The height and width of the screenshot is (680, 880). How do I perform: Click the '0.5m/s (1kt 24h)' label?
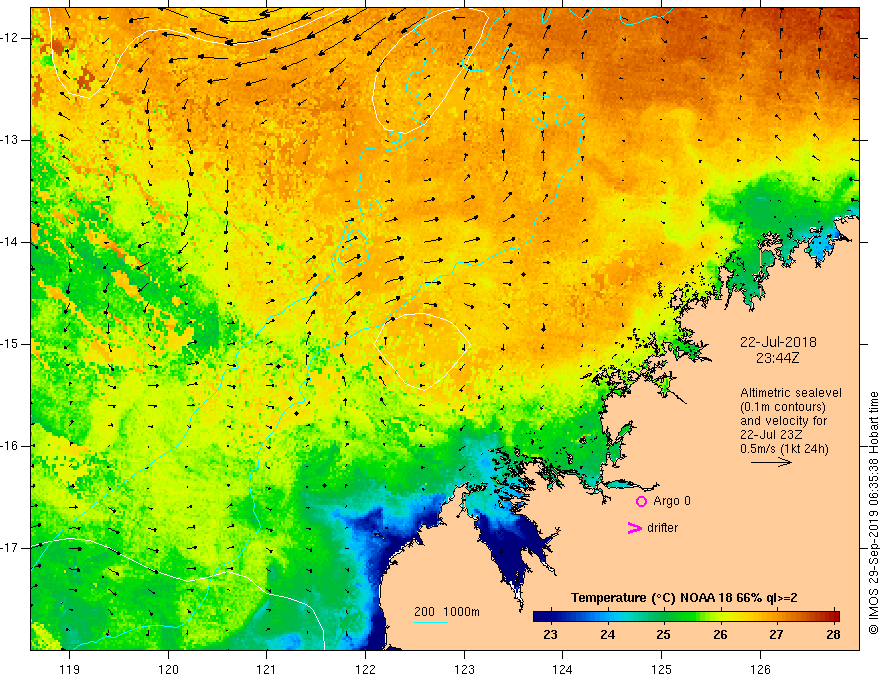pyautogui.click(x=784, y=449)
